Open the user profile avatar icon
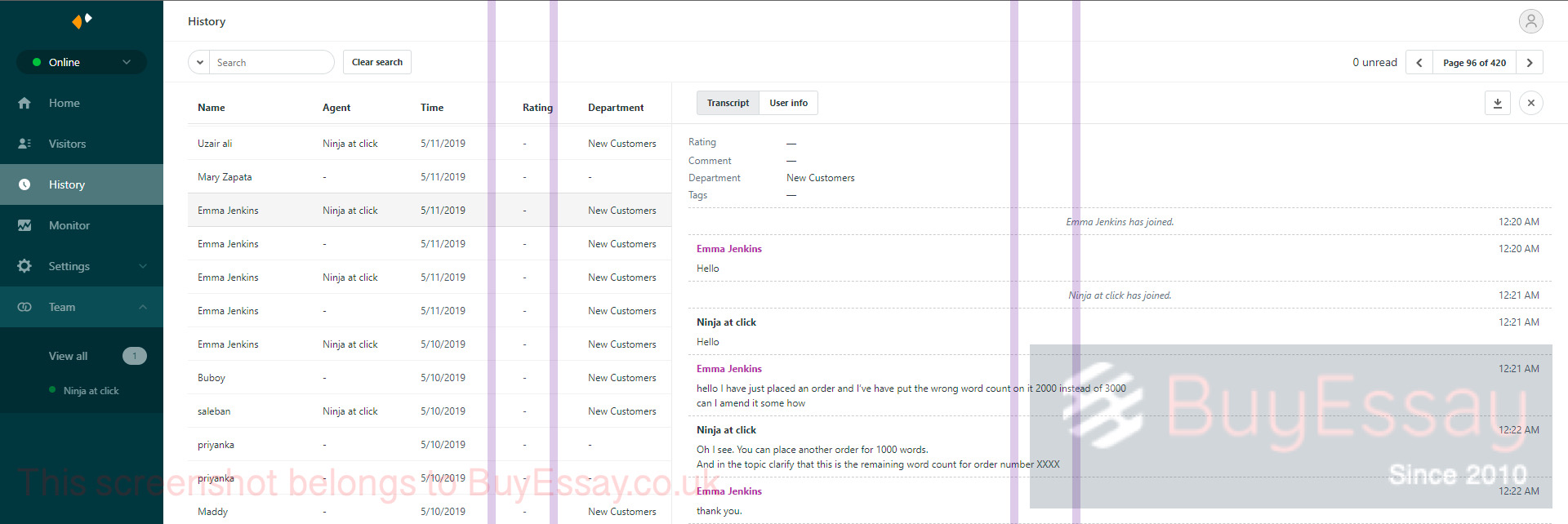1568x524 pixels. 1530,21
